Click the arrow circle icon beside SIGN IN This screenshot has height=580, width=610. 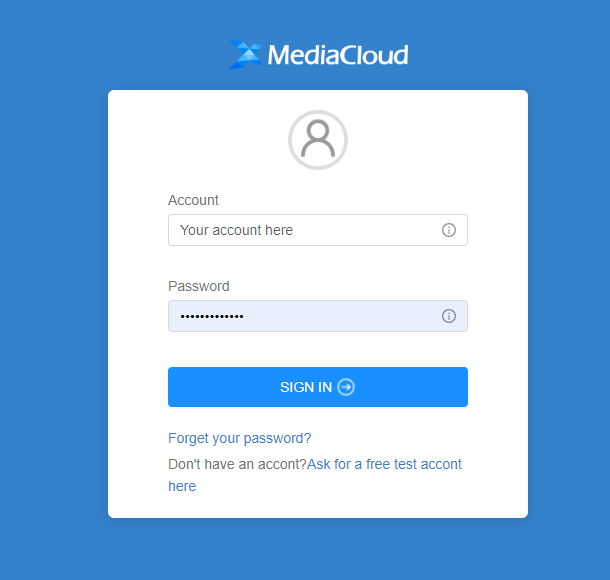click(346, 387)
